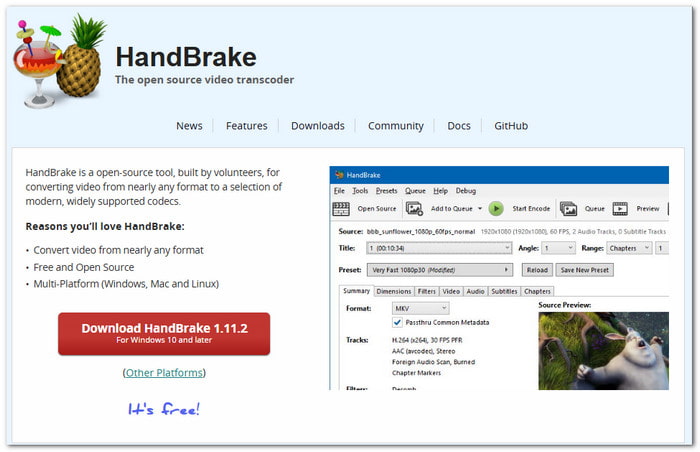Viewport: 700px width, 452px height.
Task: Expand the Add to Queue dropdown arrow
Action: (x=480, y=209)
